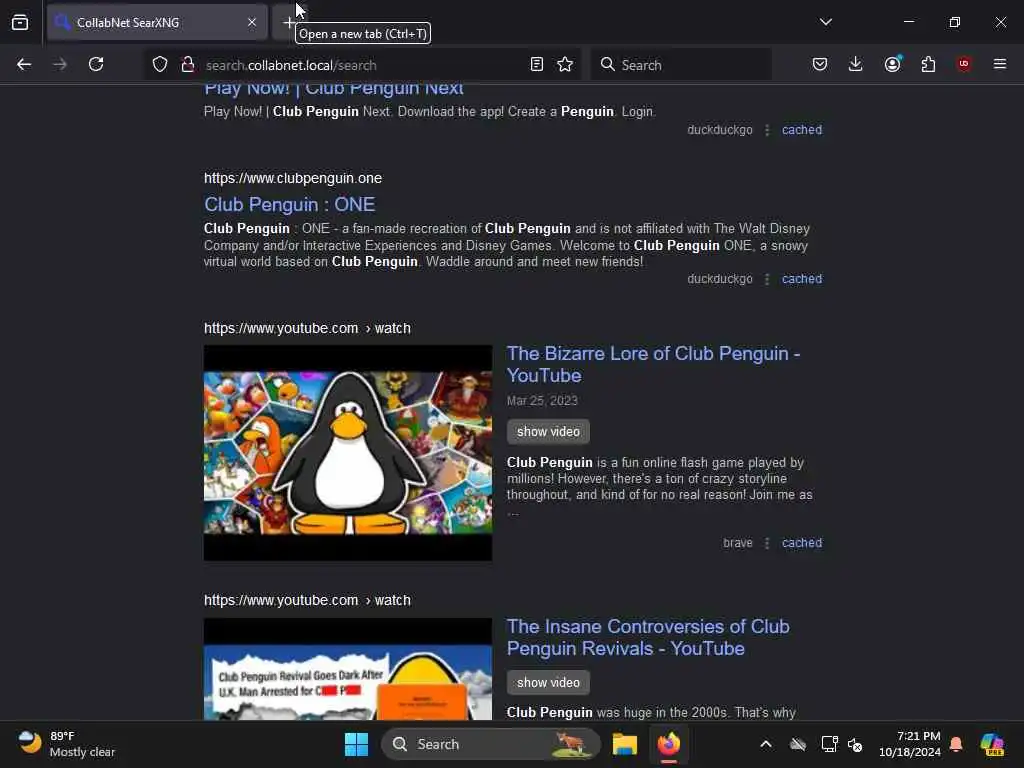Open cached link for Bizarre Lore result

[802, 543]
